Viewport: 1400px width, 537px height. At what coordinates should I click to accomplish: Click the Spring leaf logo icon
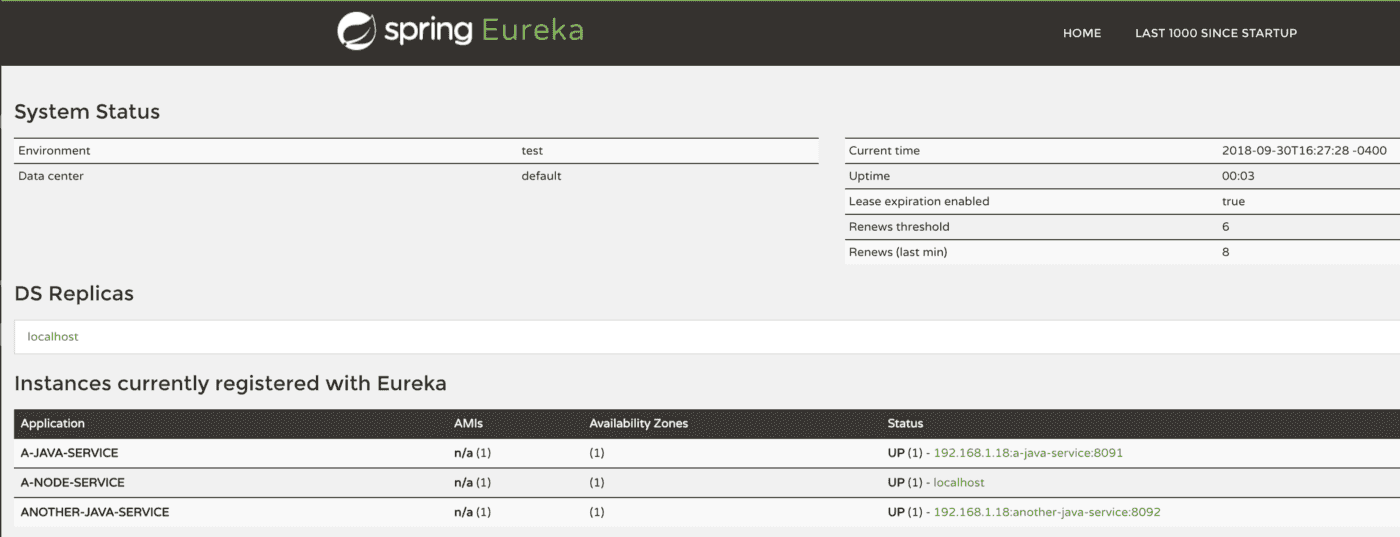click(356, 31)
